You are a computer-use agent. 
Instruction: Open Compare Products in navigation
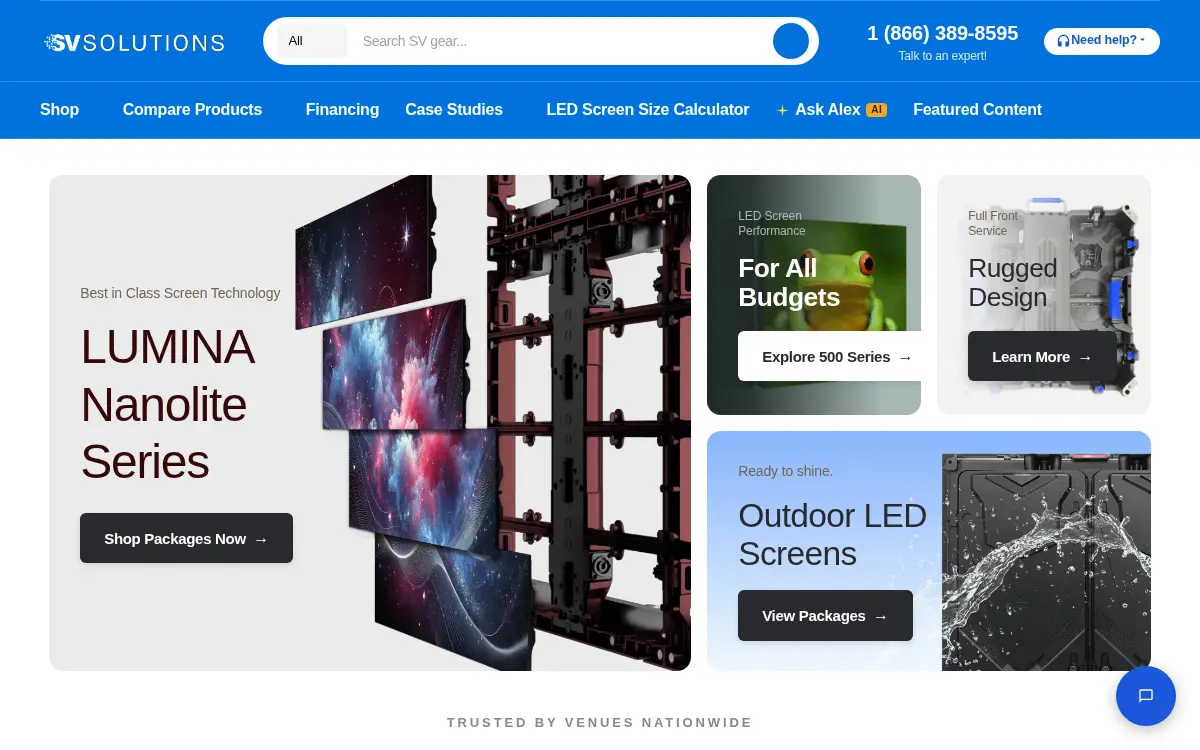pyautogui.click(x=192, y=110)
